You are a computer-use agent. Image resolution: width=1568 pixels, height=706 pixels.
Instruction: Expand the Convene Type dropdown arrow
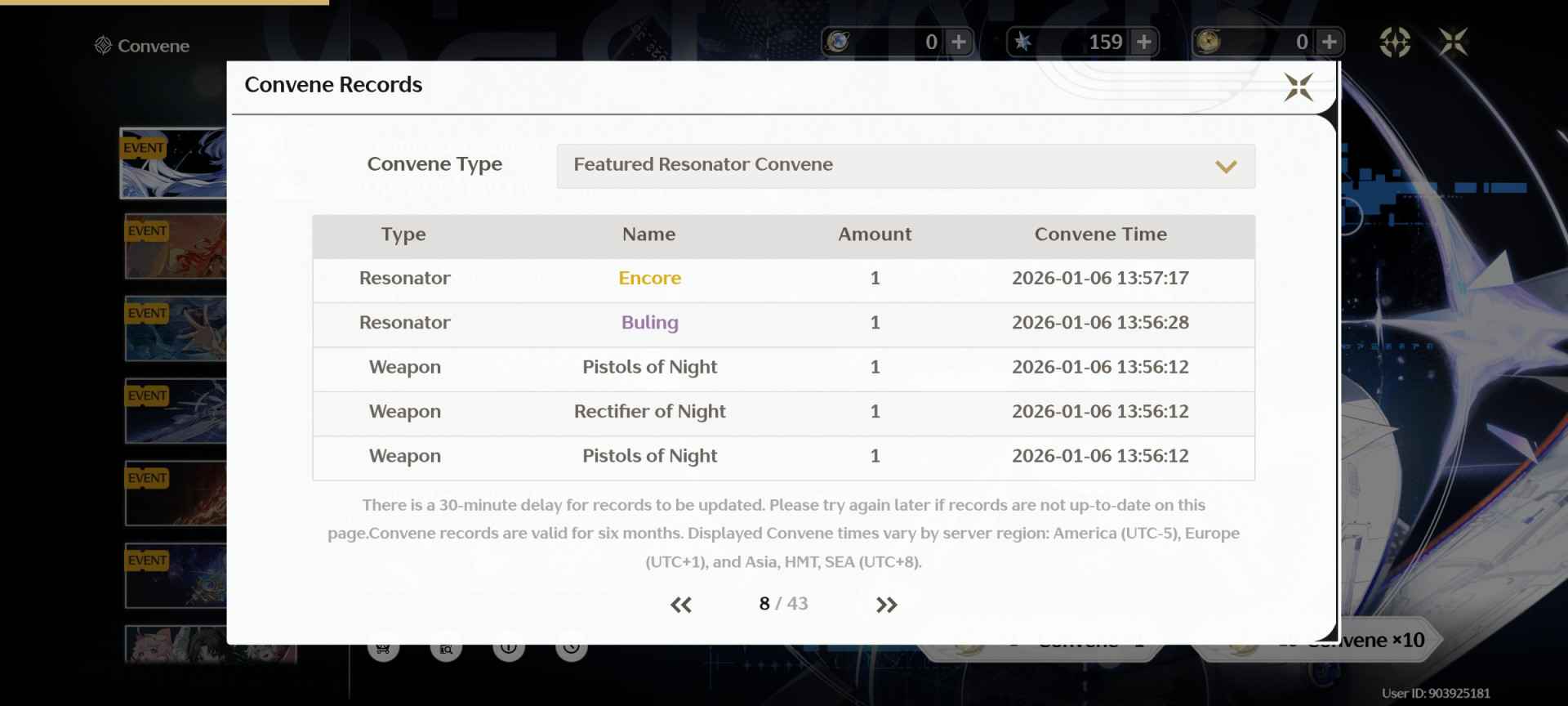point(1225,167)
